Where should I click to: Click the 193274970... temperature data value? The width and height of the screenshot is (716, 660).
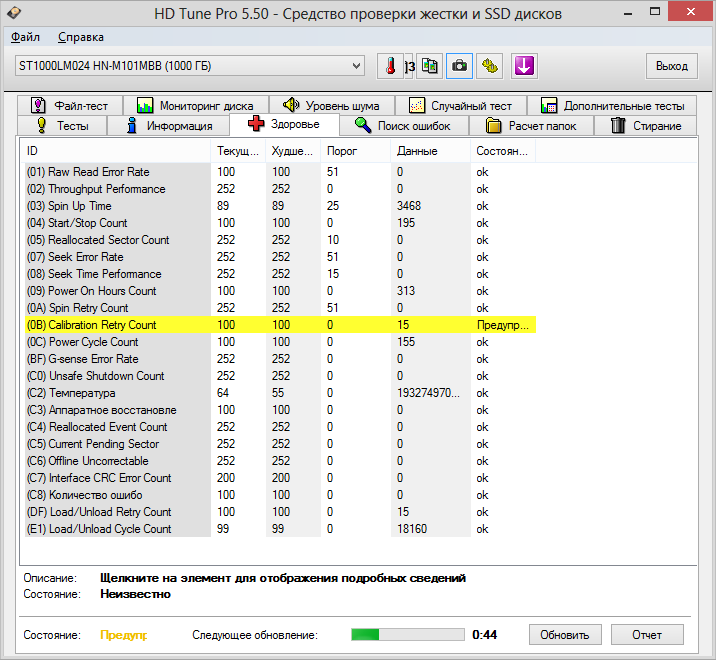click(428, 393)
